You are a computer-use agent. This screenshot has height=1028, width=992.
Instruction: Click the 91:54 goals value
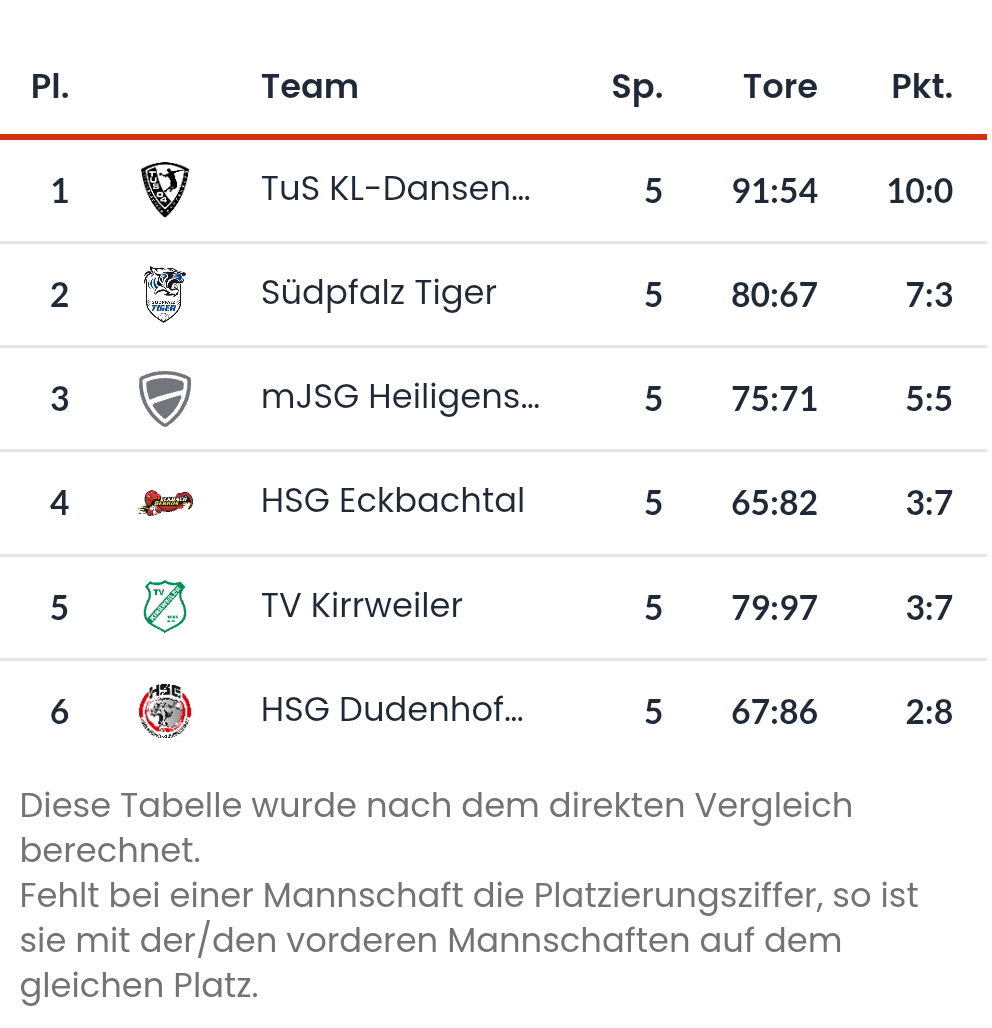click(774, 191)
